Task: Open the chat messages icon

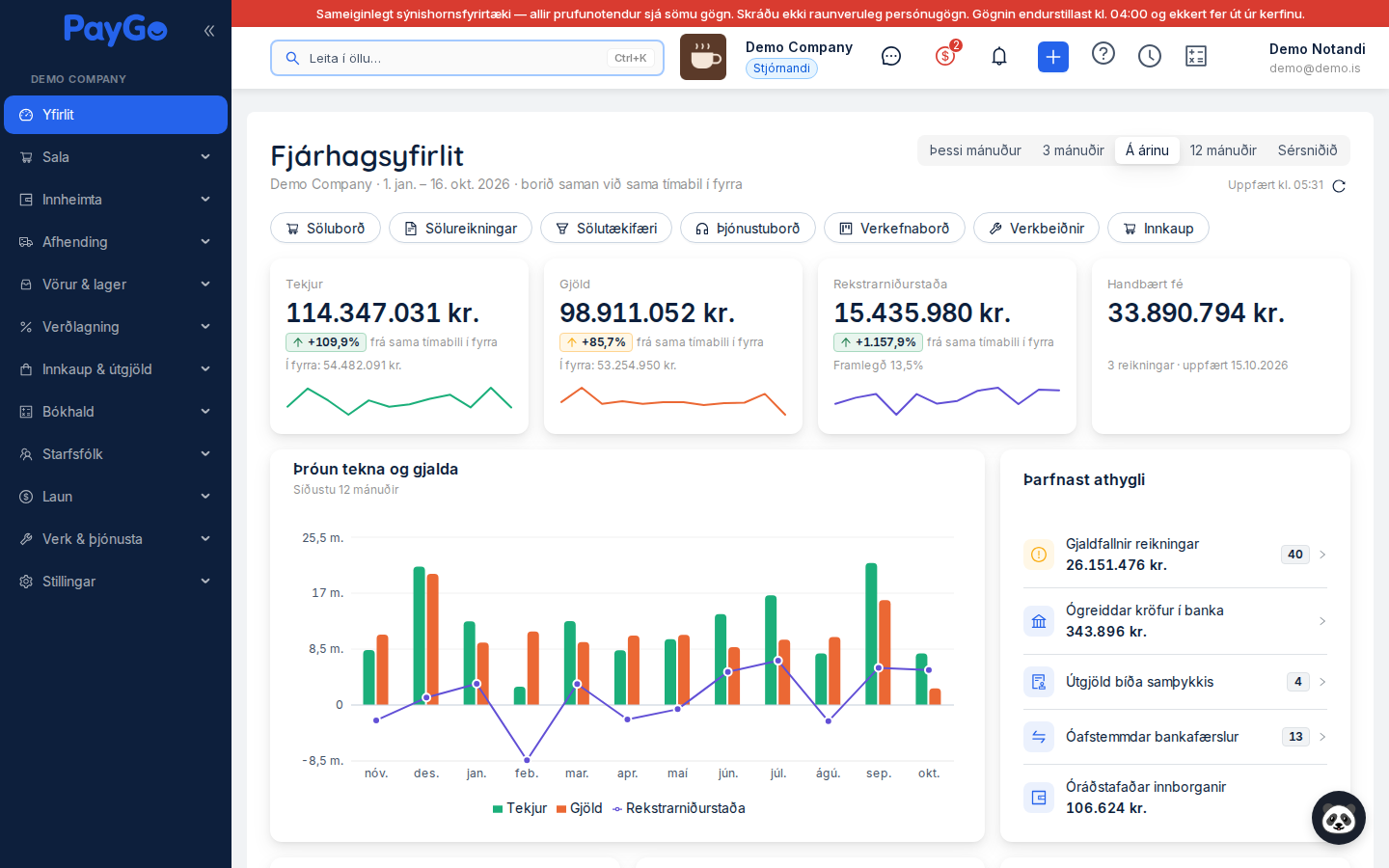Action: point(891,57)
